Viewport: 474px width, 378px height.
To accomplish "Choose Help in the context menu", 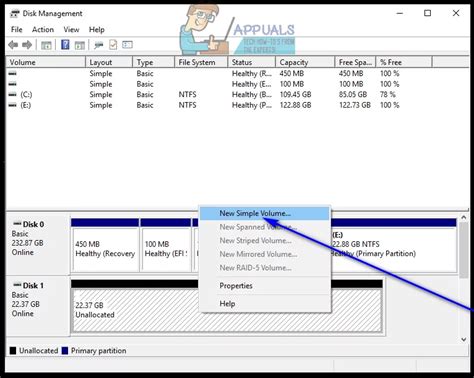I will (x=265, y=304).
